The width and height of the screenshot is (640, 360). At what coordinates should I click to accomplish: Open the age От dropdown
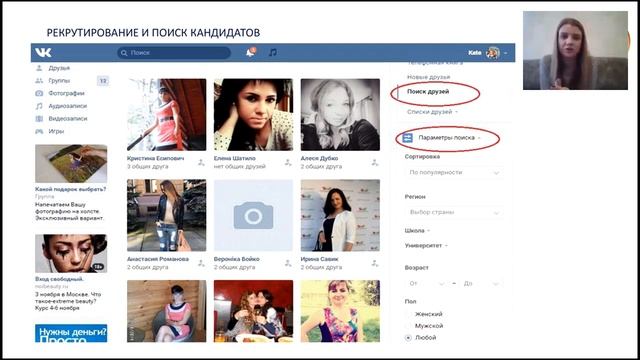click(426, 283)
